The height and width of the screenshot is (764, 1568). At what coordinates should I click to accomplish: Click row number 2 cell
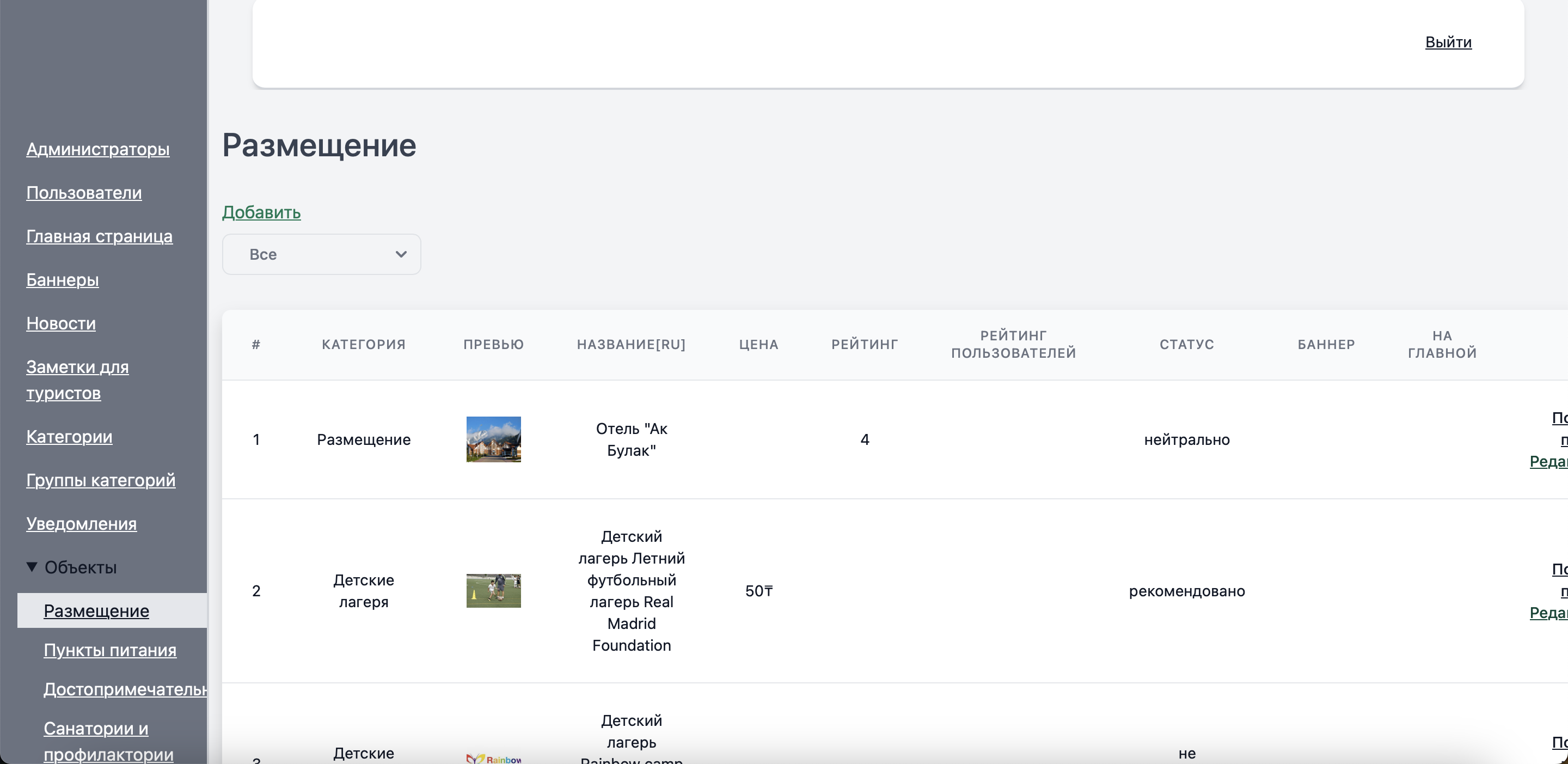click(x=256, y=591)
